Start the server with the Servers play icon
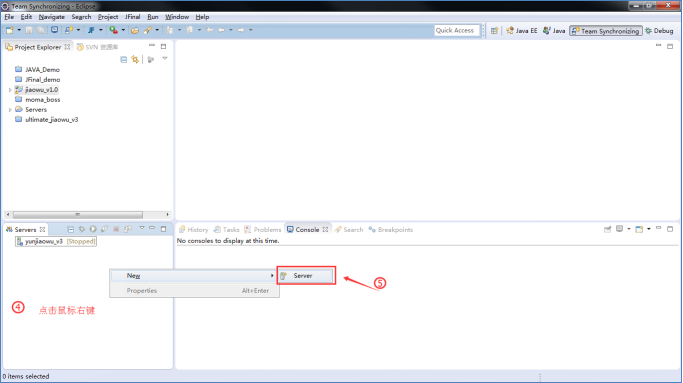Screen dimensions: 683x383 (93, 229)
